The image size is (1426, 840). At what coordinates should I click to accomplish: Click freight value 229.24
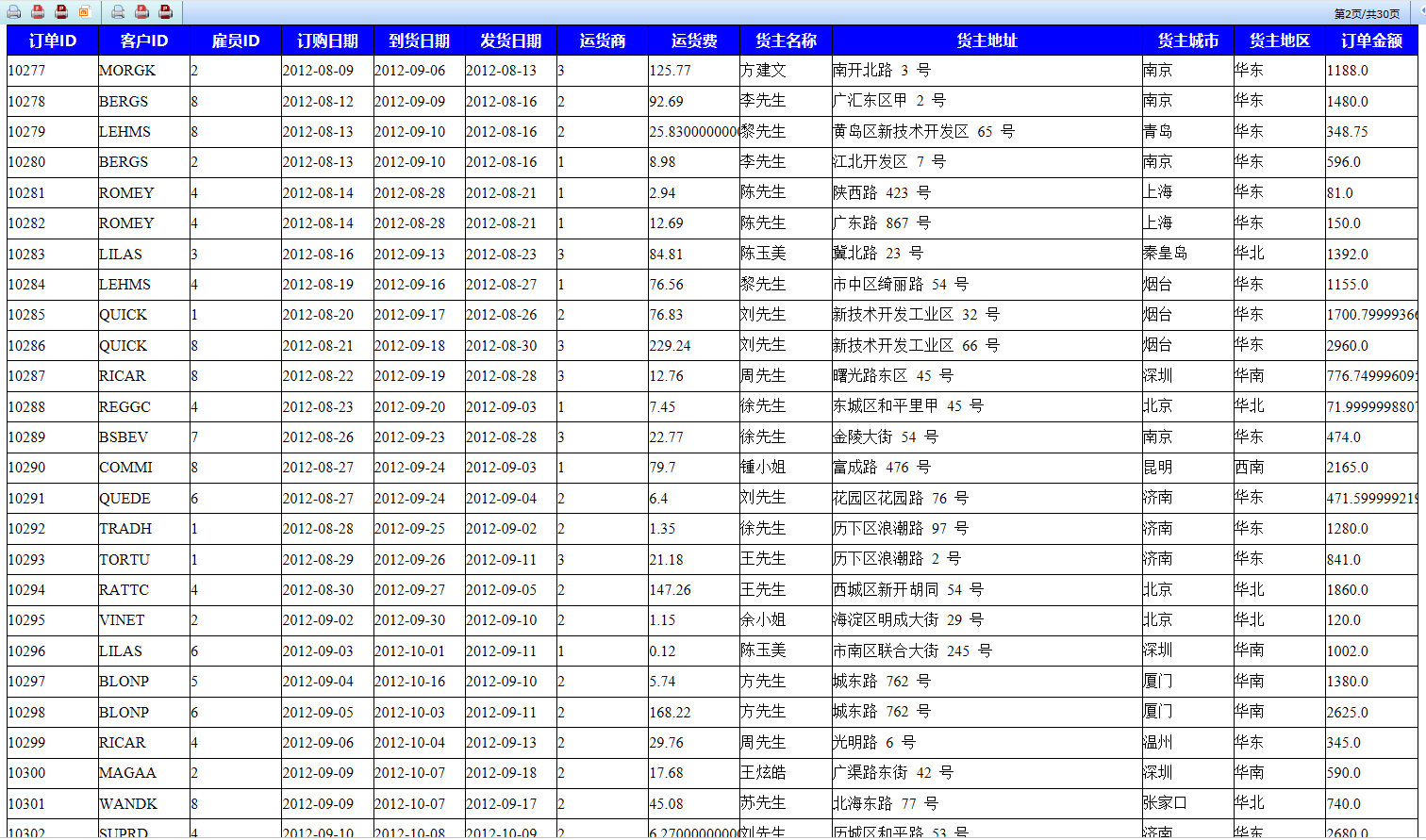pyautogui.click(x=671, y=346)
